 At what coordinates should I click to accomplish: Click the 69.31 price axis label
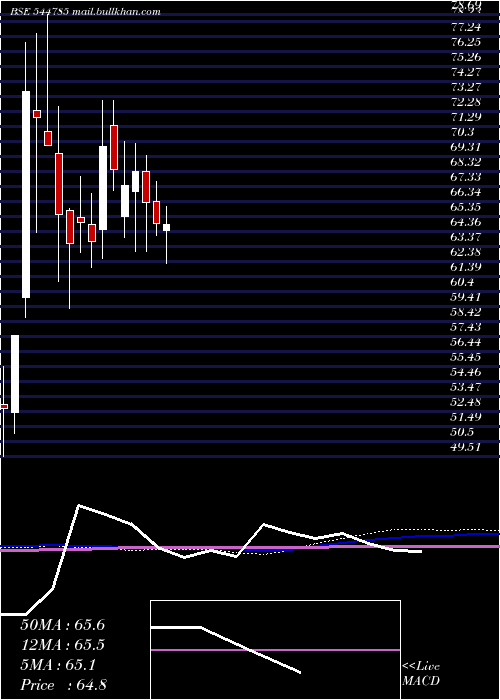click(466, 147)
